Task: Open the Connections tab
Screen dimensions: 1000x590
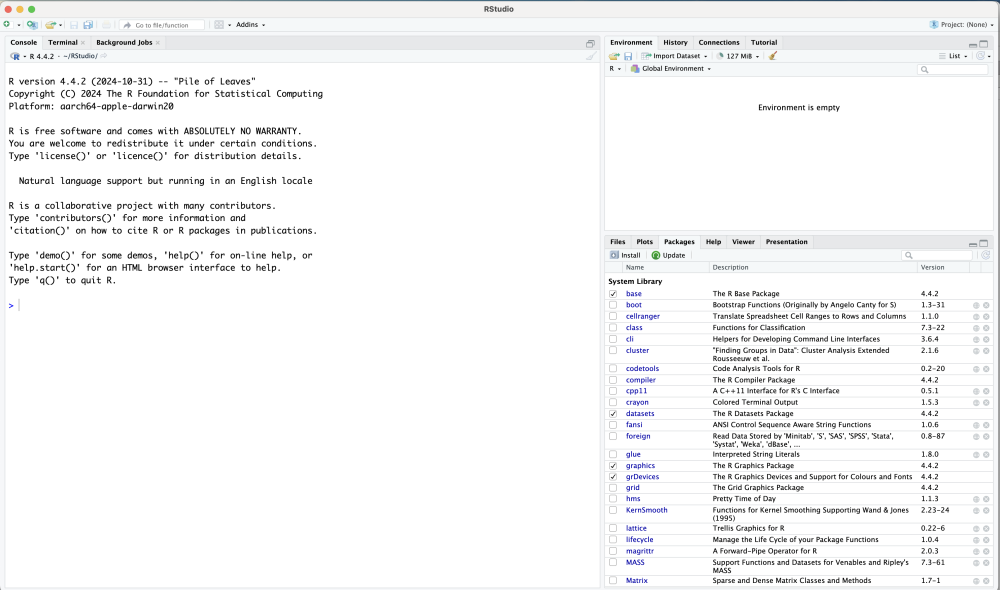Action: click(x=719, y=43)
